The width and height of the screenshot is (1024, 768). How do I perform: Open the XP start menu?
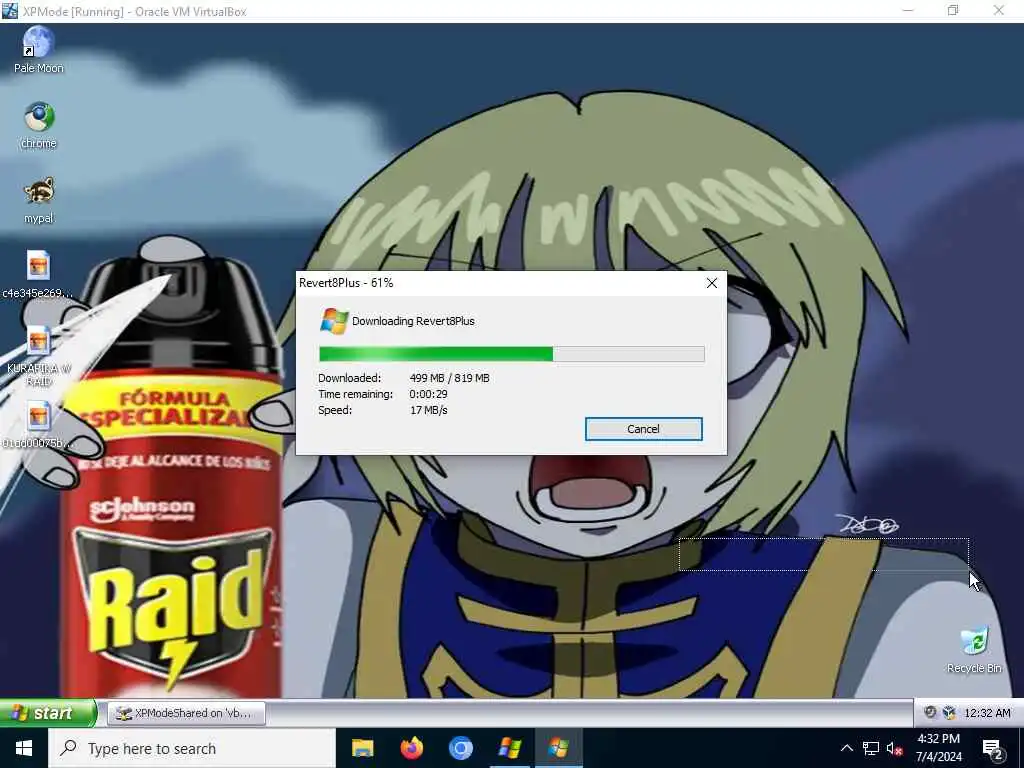(x=48, y=712)
